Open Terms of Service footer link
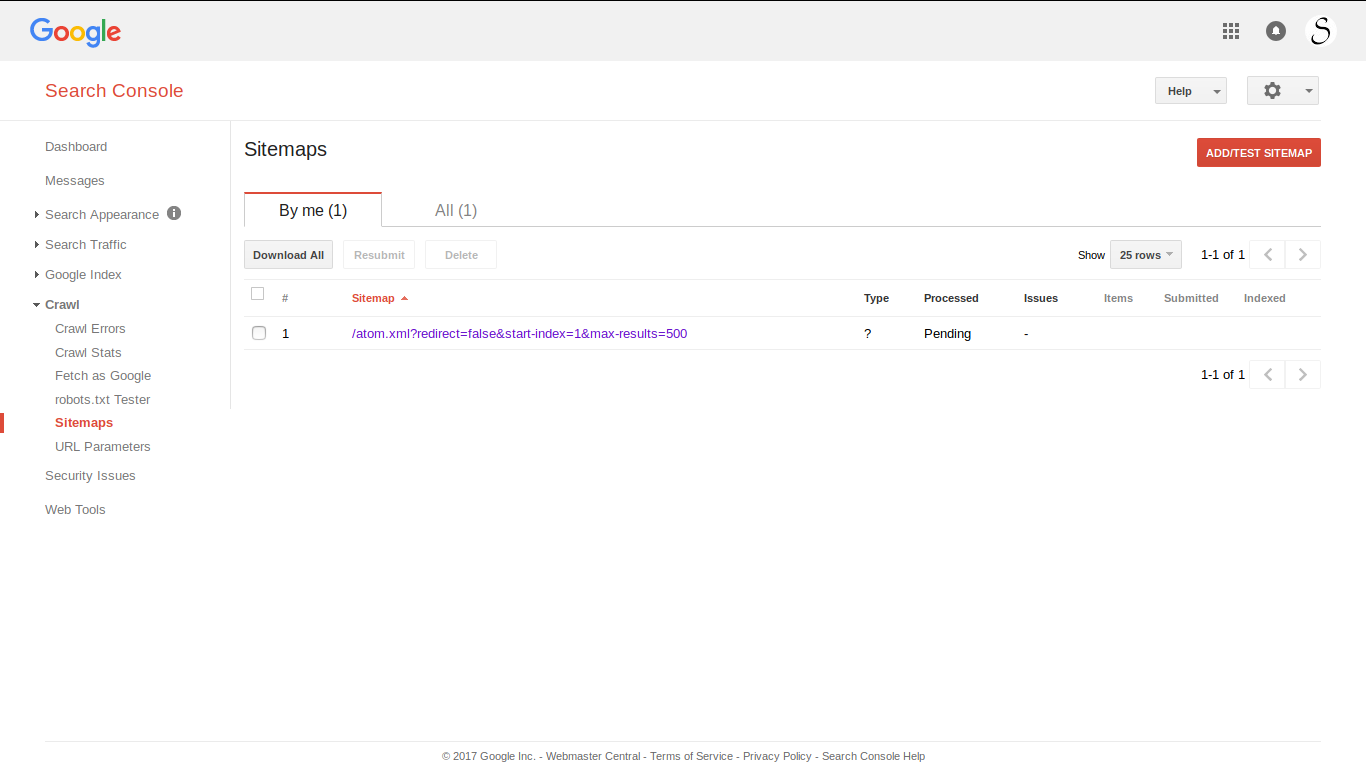1366x768 pixels. [691, 756]
